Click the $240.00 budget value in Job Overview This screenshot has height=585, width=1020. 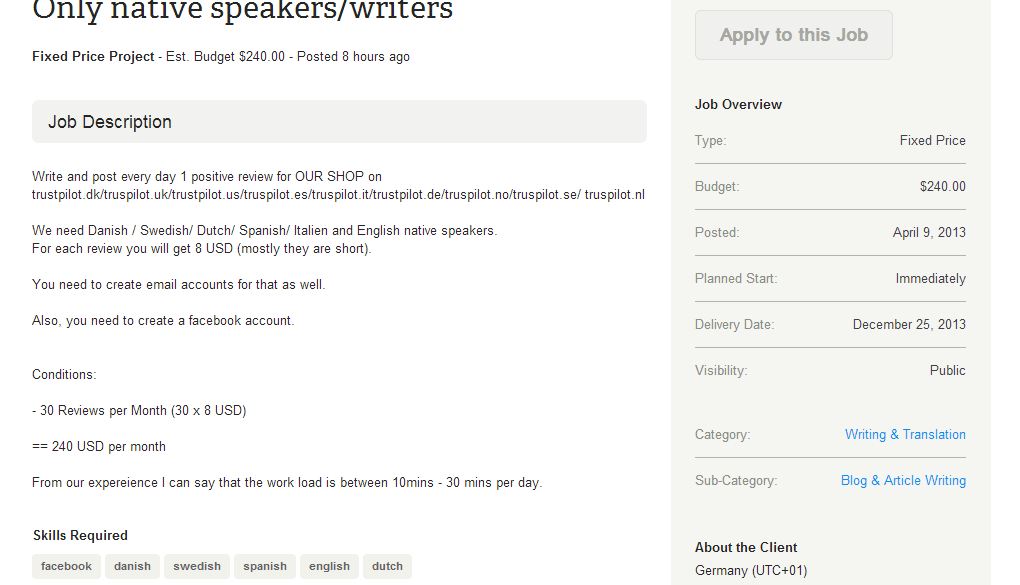[942, 186]
